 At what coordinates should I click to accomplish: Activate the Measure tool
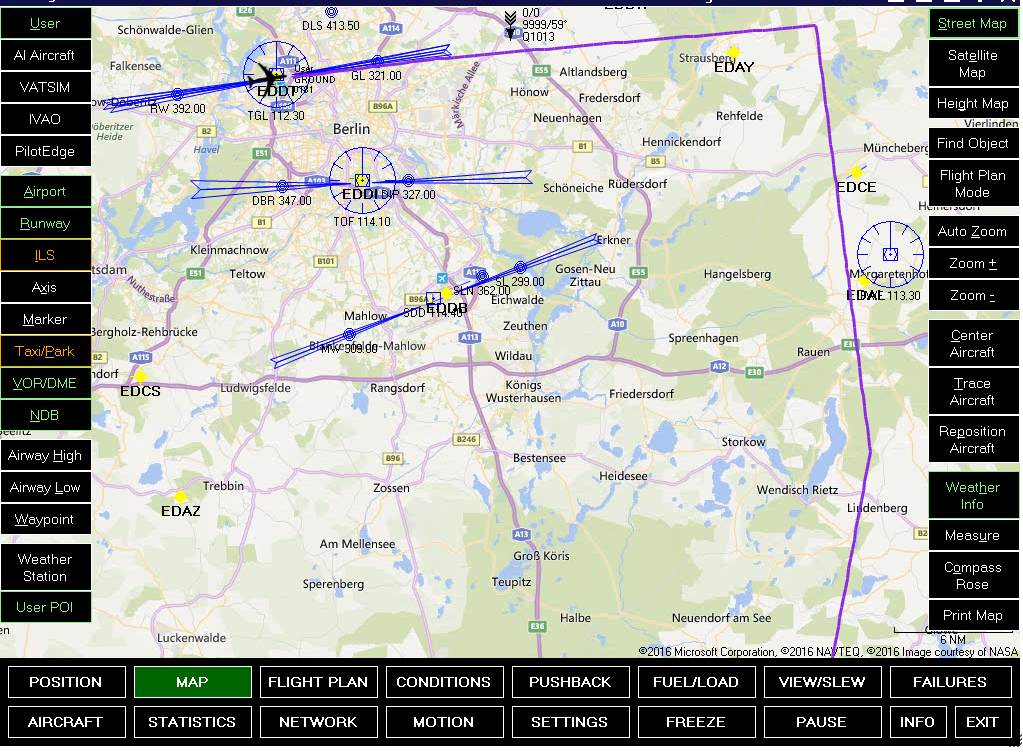973,536
